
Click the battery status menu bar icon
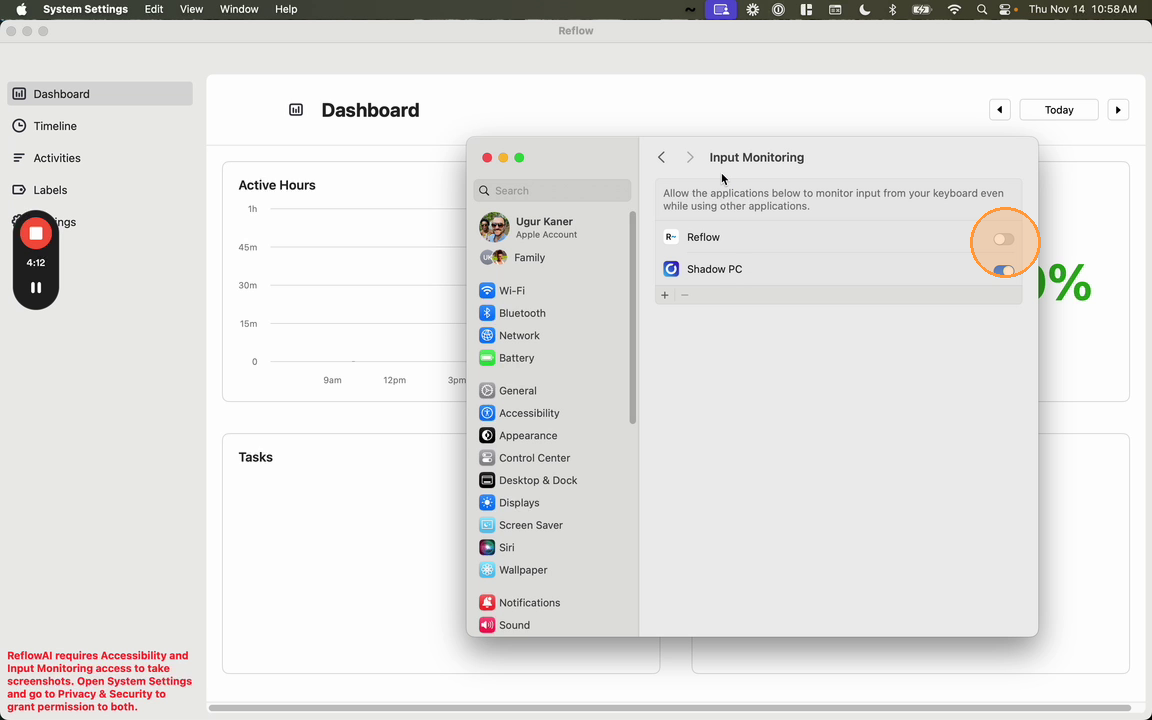pos(921,9)
